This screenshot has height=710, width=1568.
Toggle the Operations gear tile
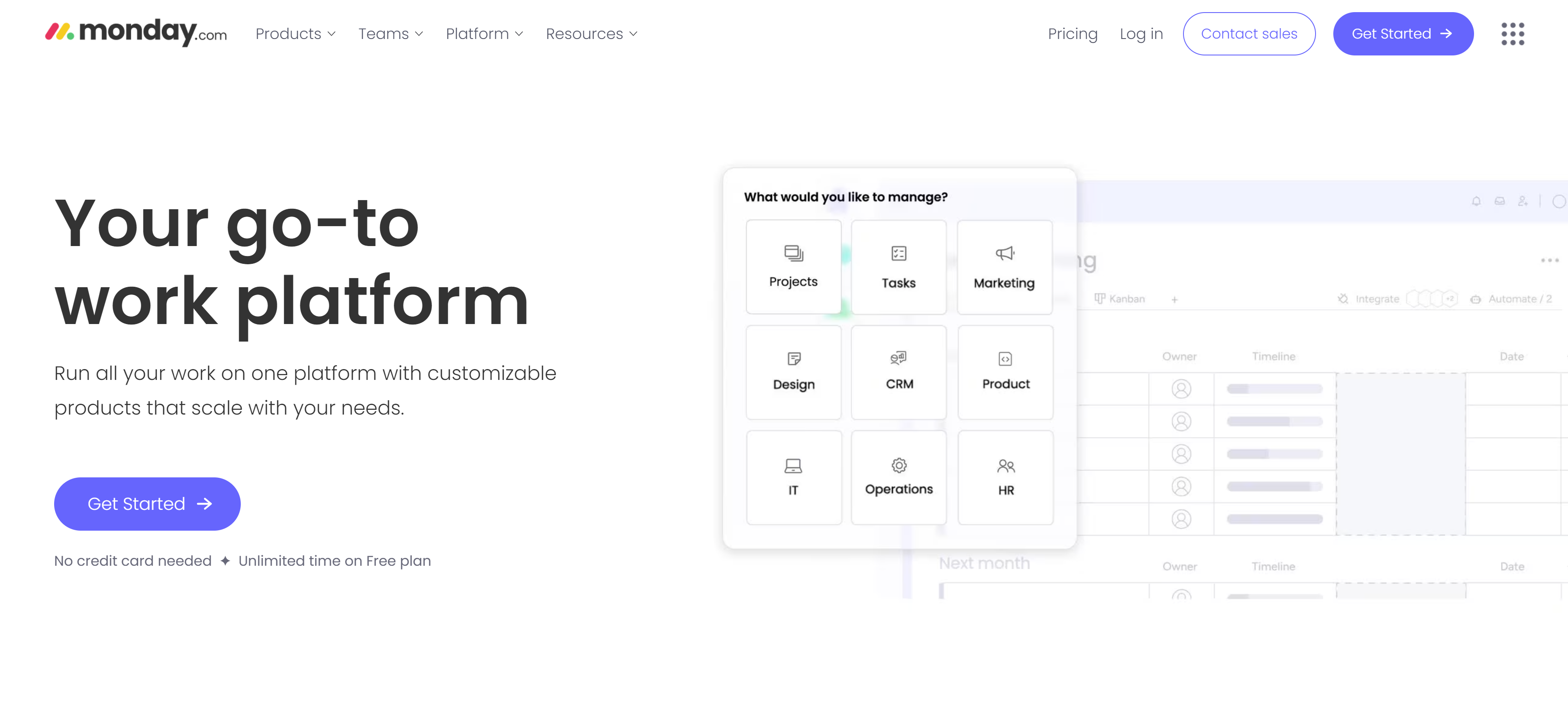(899, 477)
